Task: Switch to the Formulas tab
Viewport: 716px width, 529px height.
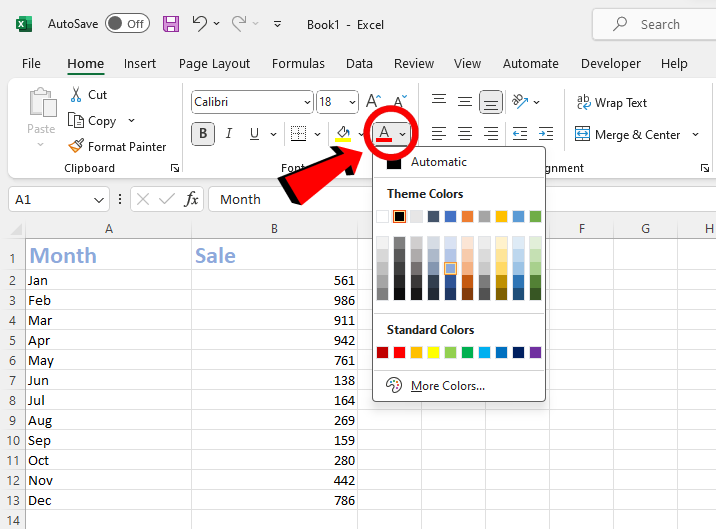Action: (298, 63)
